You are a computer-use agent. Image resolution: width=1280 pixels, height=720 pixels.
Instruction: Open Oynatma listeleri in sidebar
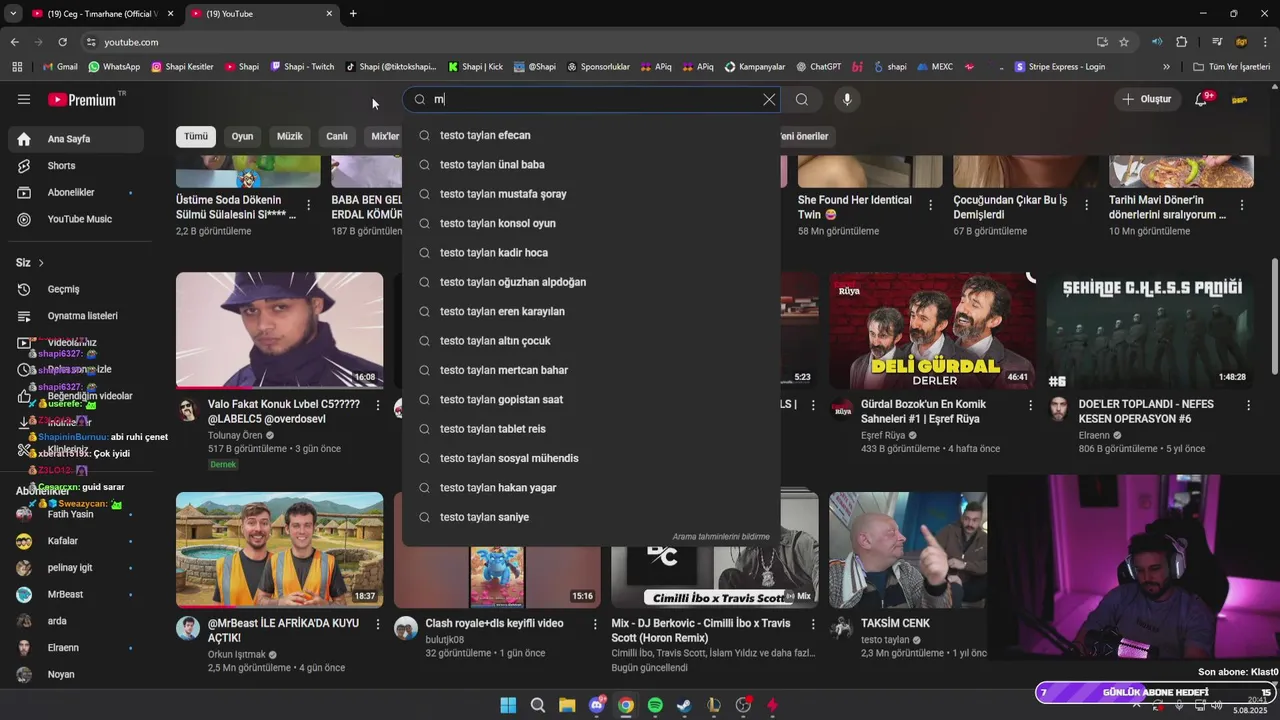pos(78,316)
